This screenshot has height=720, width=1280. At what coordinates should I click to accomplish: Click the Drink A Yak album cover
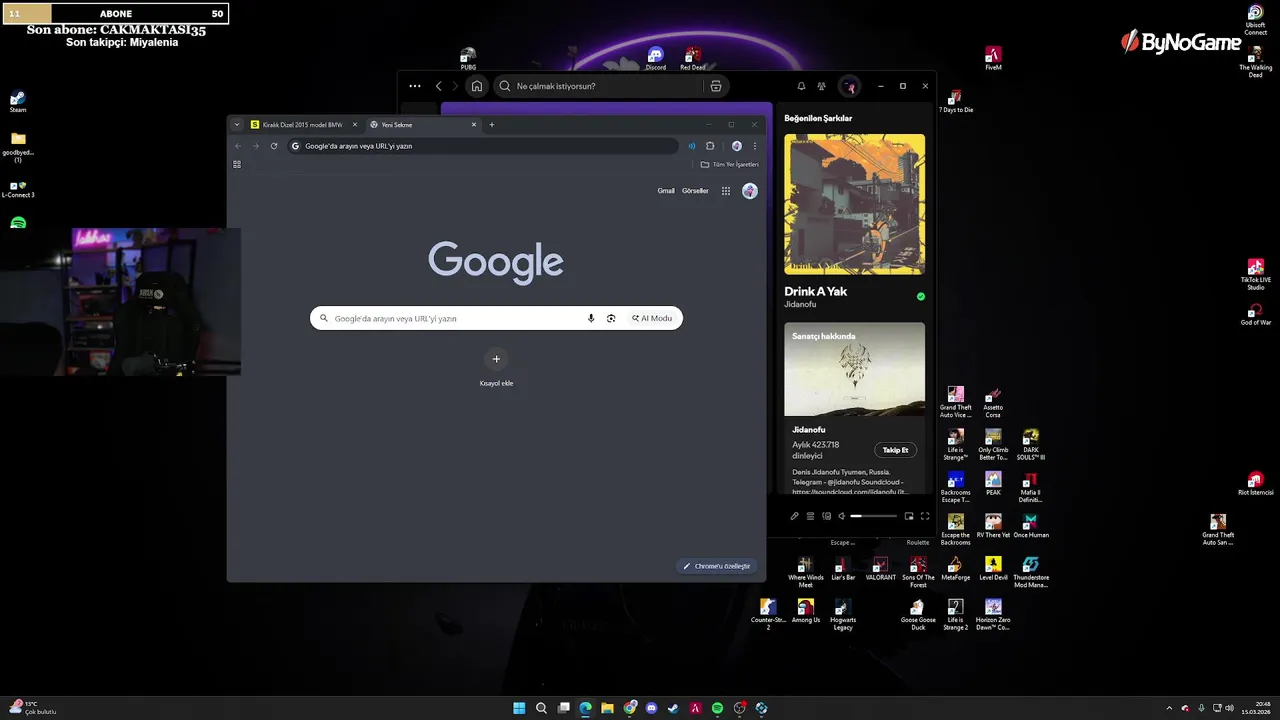pyautogui.click(x=854, y=204)
